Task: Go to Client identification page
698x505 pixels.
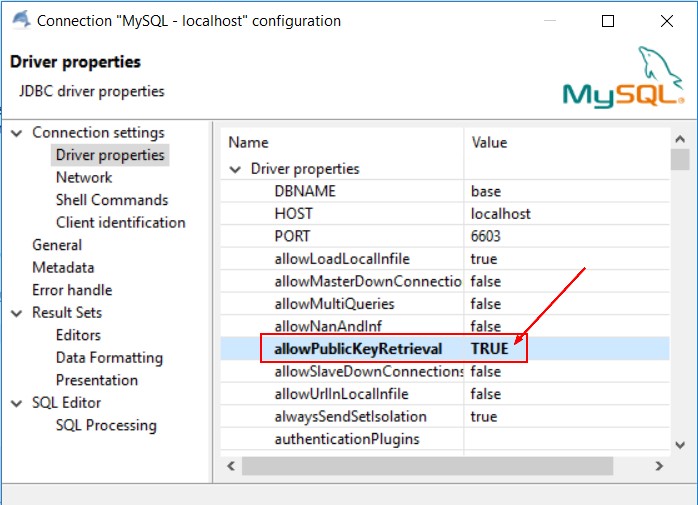Action: pyautogui.click(x=120, y=223)
